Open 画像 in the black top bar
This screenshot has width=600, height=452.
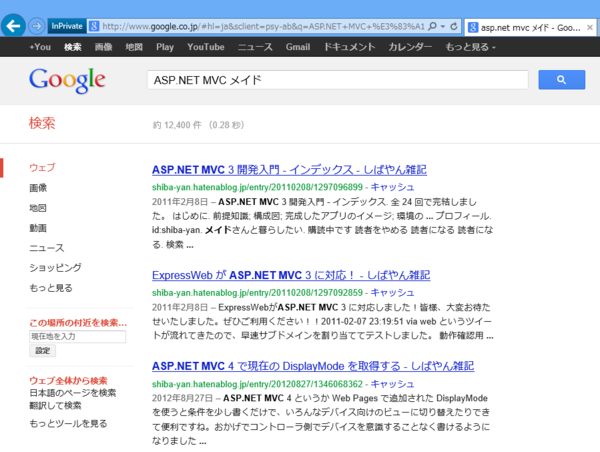pos(103,47)
